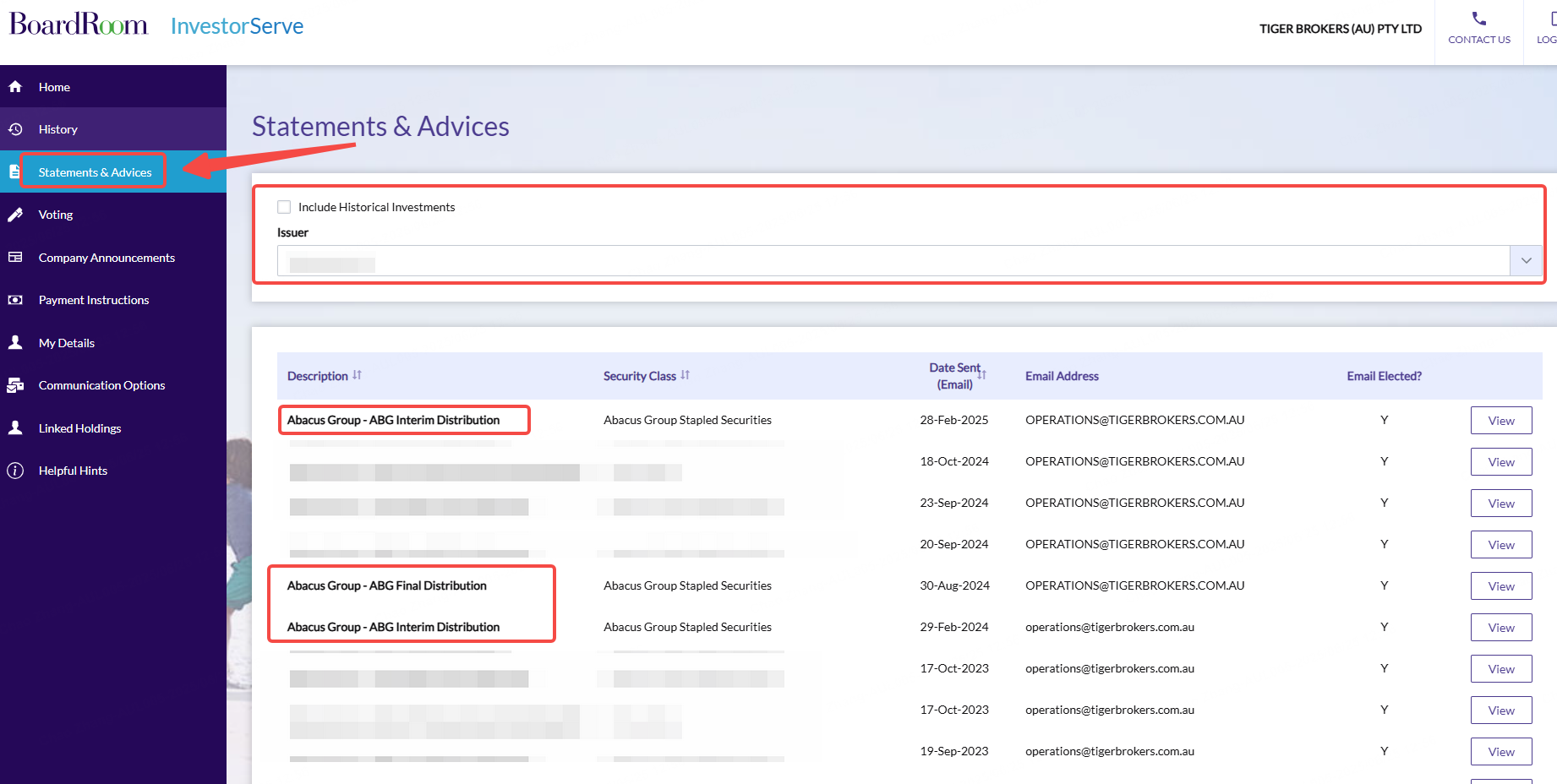Click the email address in the 29-Feb-2024 row

1110,627
